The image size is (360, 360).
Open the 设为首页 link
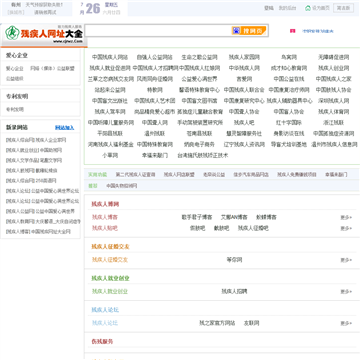pos(321,8)
